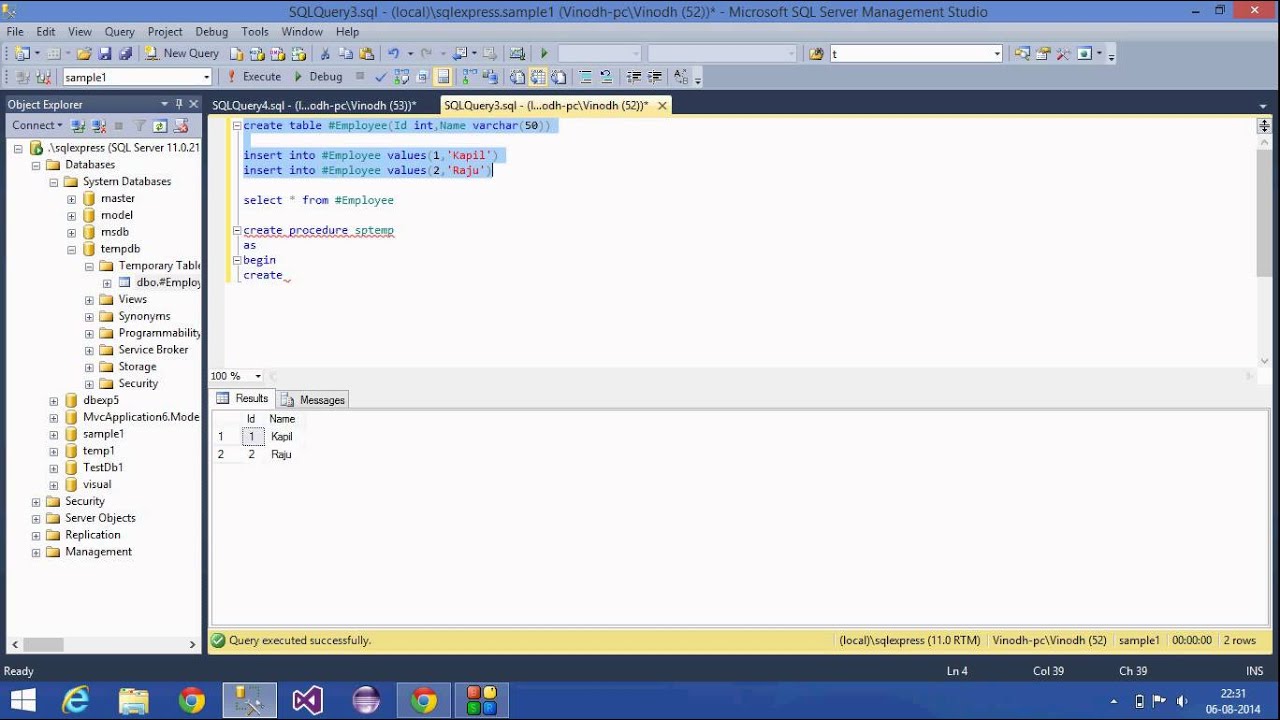Select the Results tab
The height and width of the screenshot is (720, 1280).
click(243, 398)
